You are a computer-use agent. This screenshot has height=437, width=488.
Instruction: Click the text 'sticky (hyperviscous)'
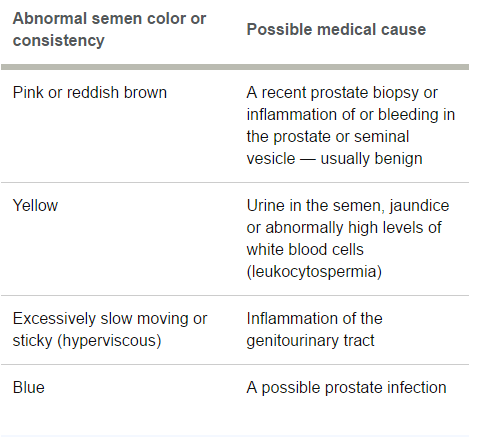click(x=87, y=340)
